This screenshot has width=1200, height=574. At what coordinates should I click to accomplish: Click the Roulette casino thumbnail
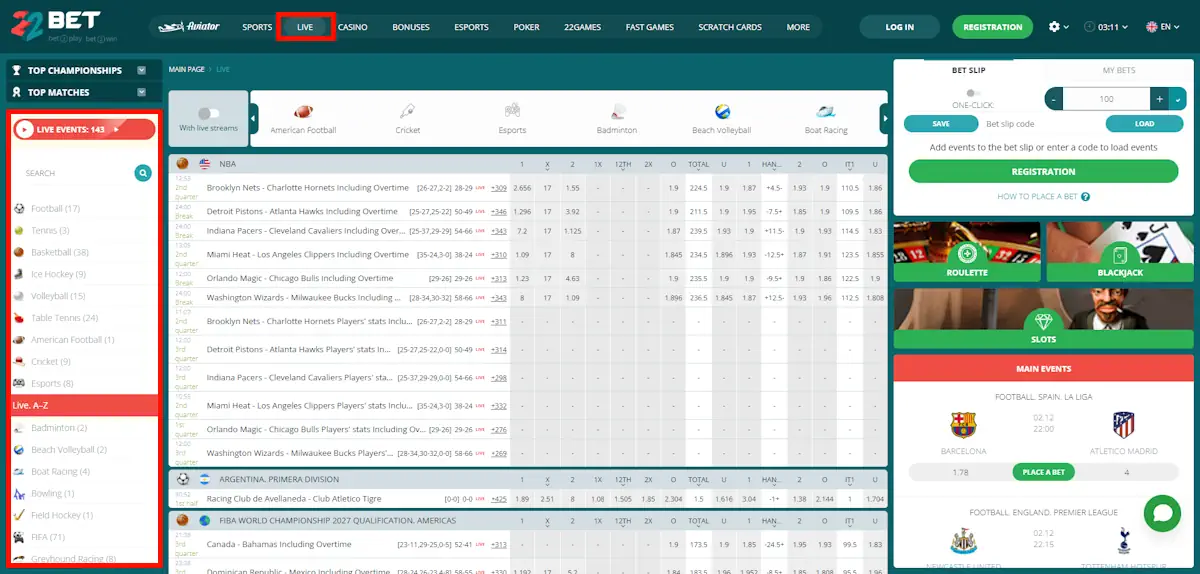tap(966, 252)
